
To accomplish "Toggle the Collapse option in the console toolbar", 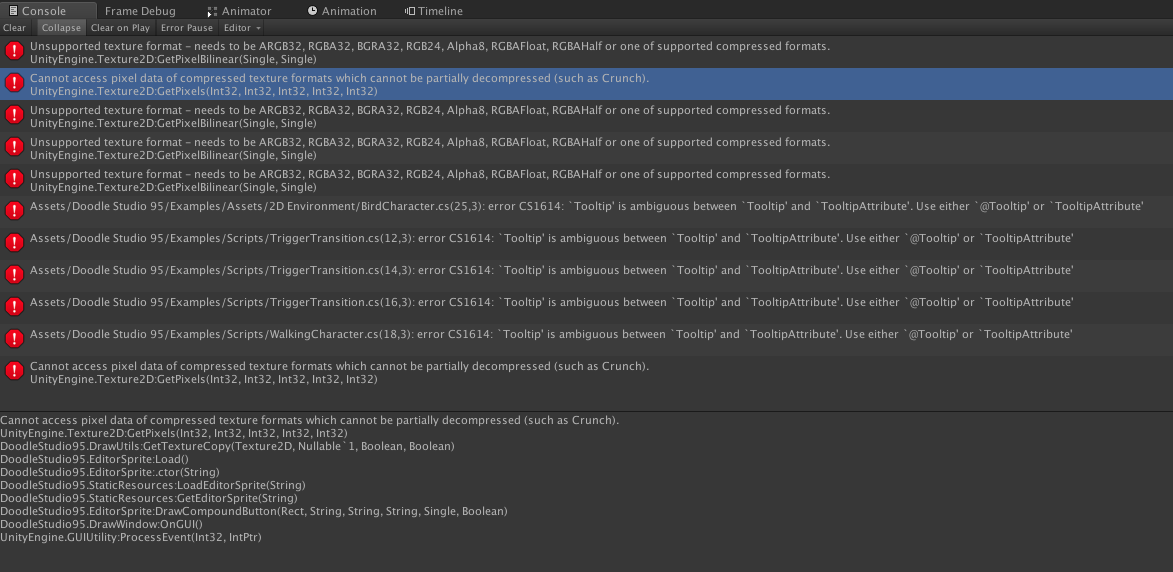I will click(x=61, y=28).
